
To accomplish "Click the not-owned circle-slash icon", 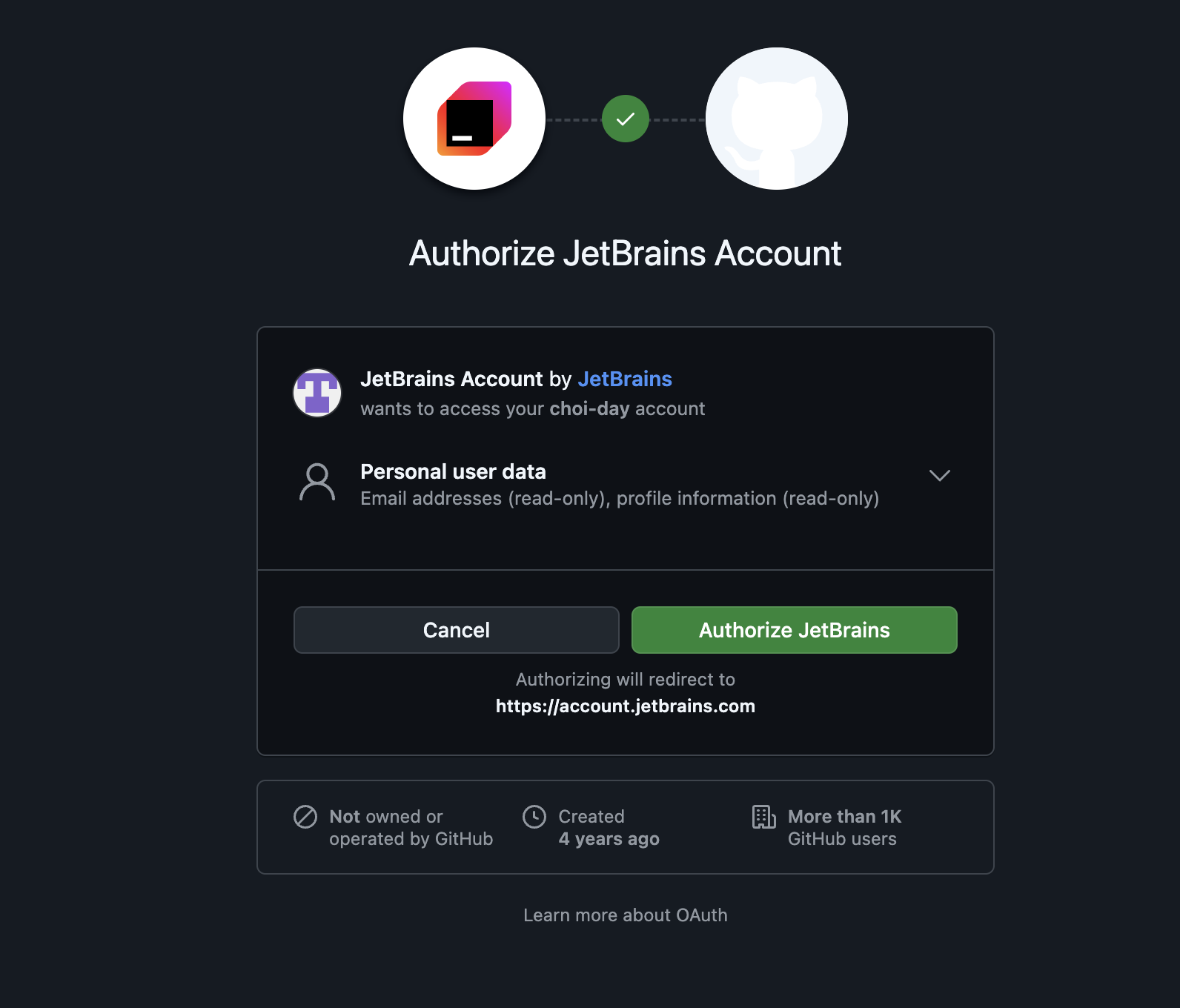I will point(305,817).
